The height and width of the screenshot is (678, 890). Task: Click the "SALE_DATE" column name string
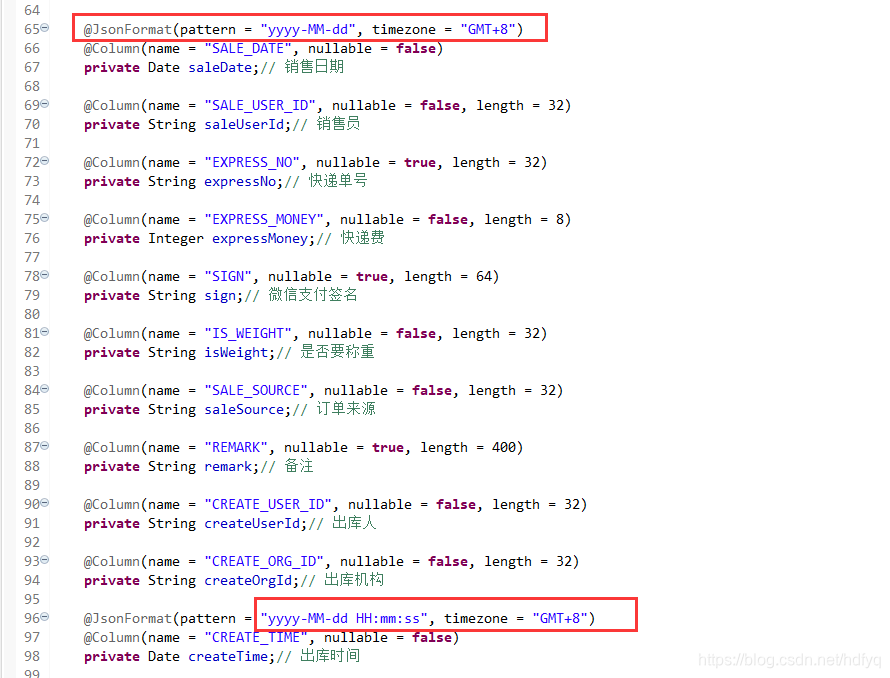tap(247, 48)
